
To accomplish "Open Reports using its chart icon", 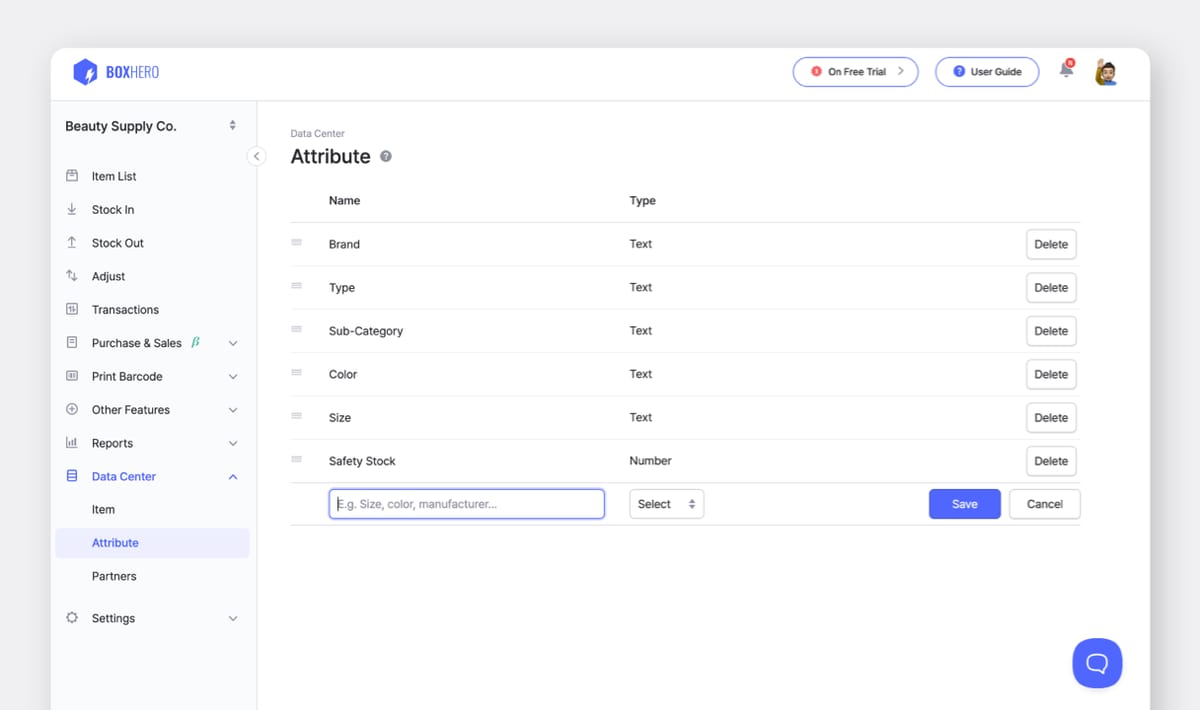I will pos(71,442).
